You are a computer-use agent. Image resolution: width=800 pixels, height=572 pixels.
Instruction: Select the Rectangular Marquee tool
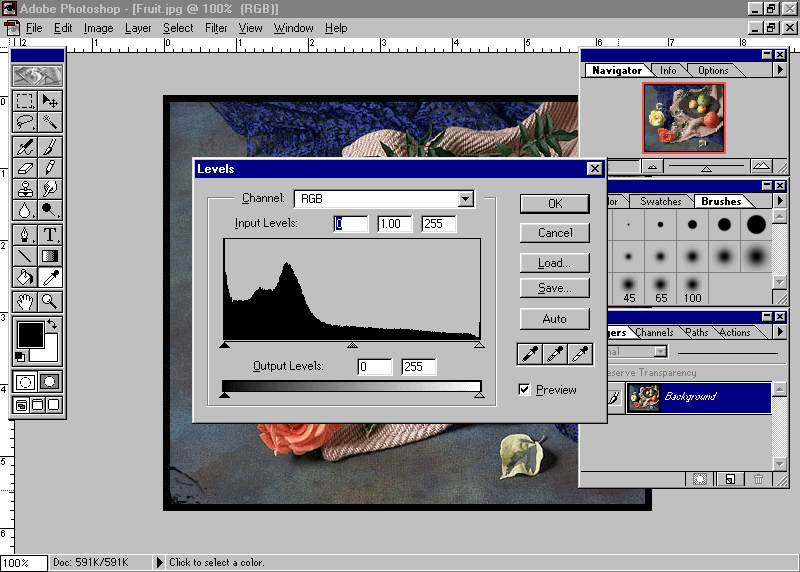24,101
